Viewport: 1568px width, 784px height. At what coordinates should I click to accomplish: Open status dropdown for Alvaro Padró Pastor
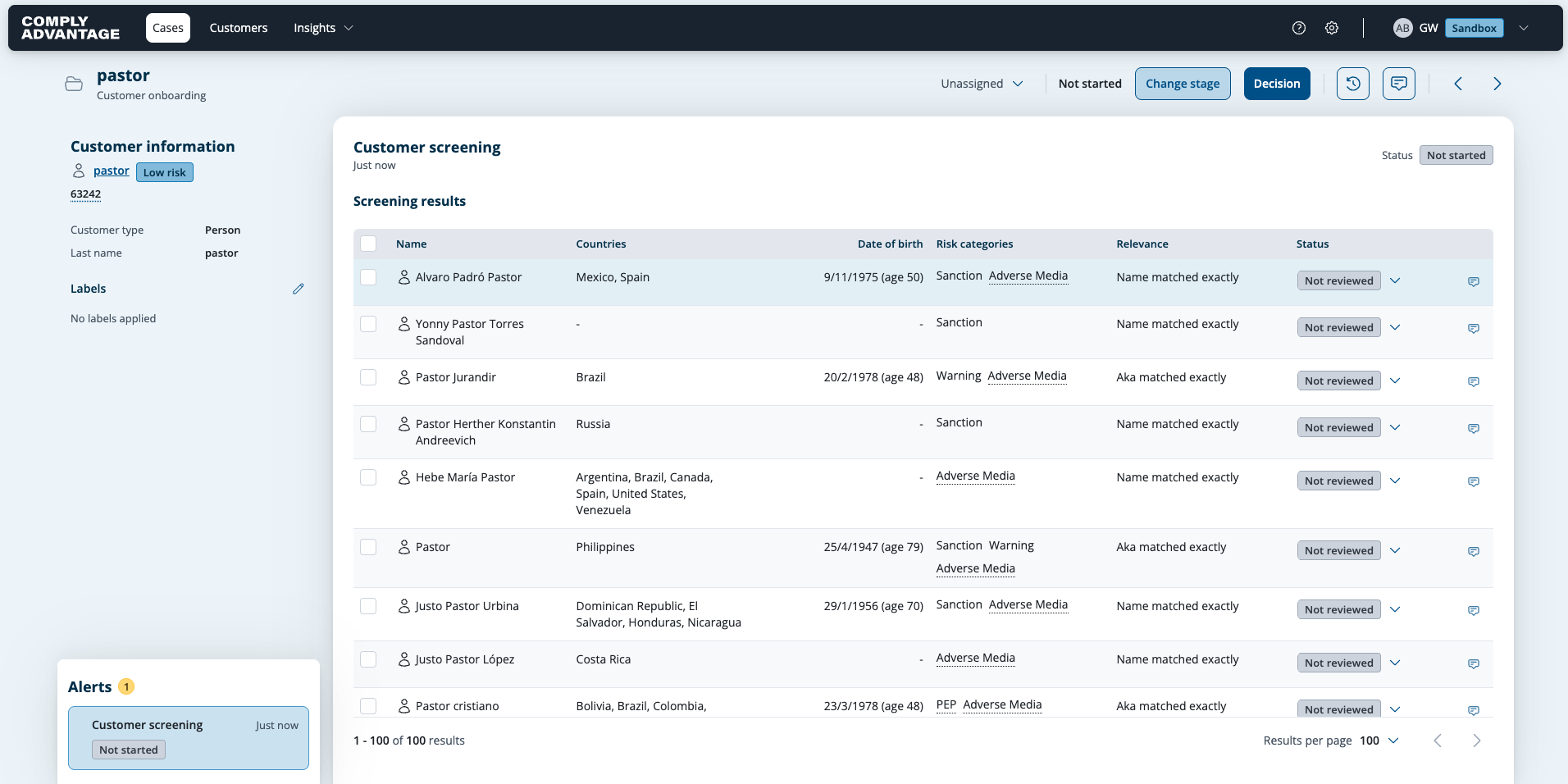point(1395,280)
